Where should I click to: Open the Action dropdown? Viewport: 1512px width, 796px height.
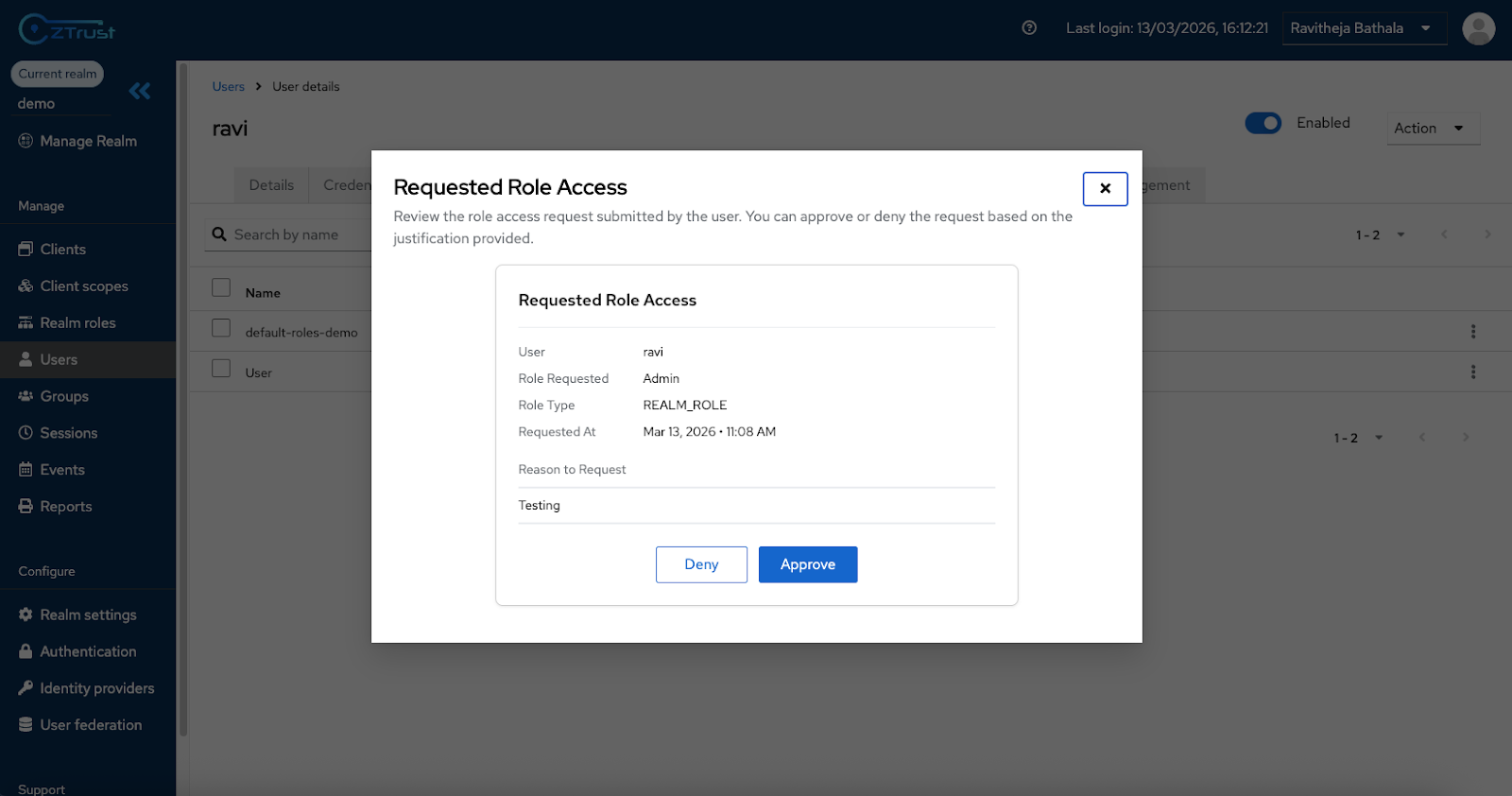[1431, 129]
